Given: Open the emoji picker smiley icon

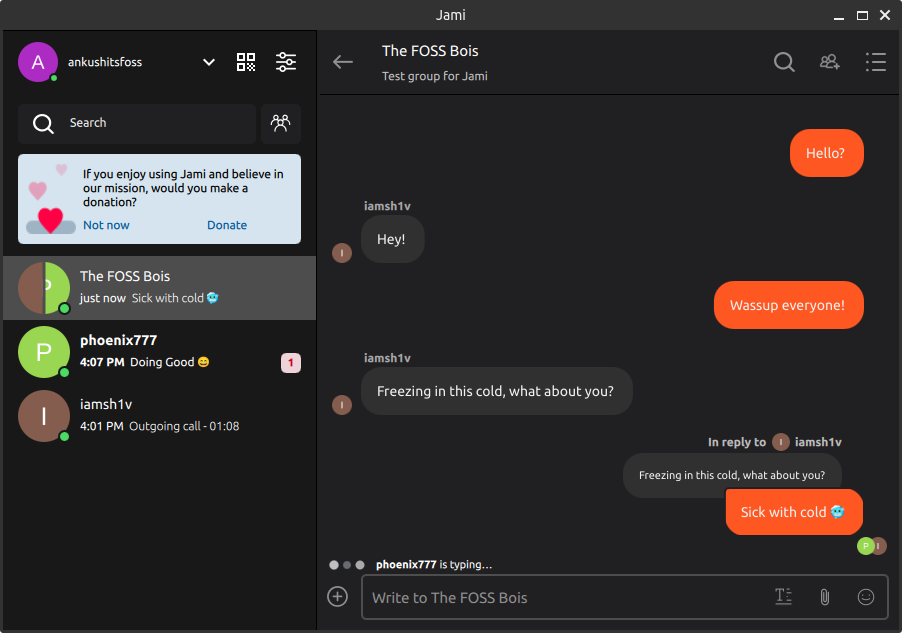Looking at the screenshot, I should [866, 597].
